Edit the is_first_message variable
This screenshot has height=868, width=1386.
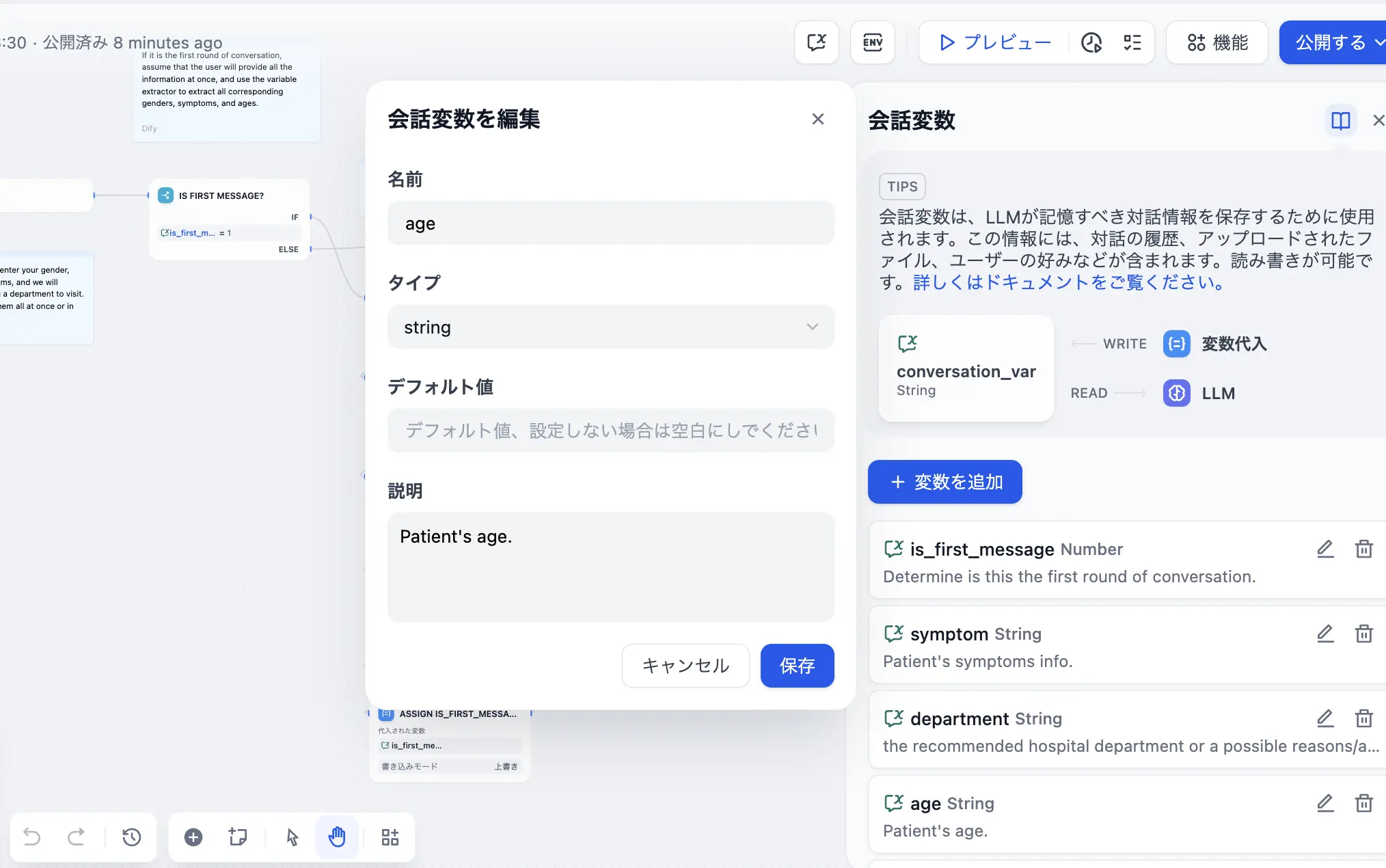tap(1325, 549)
